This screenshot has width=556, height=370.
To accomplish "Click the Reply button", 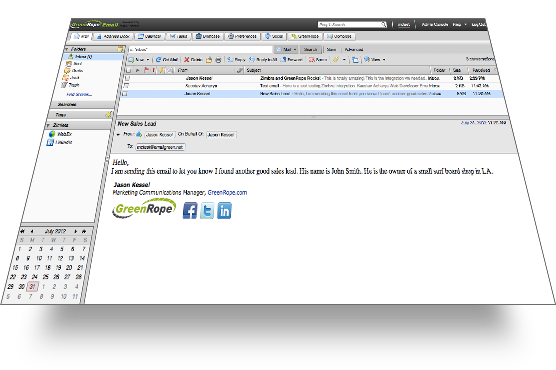I will 236,60.
